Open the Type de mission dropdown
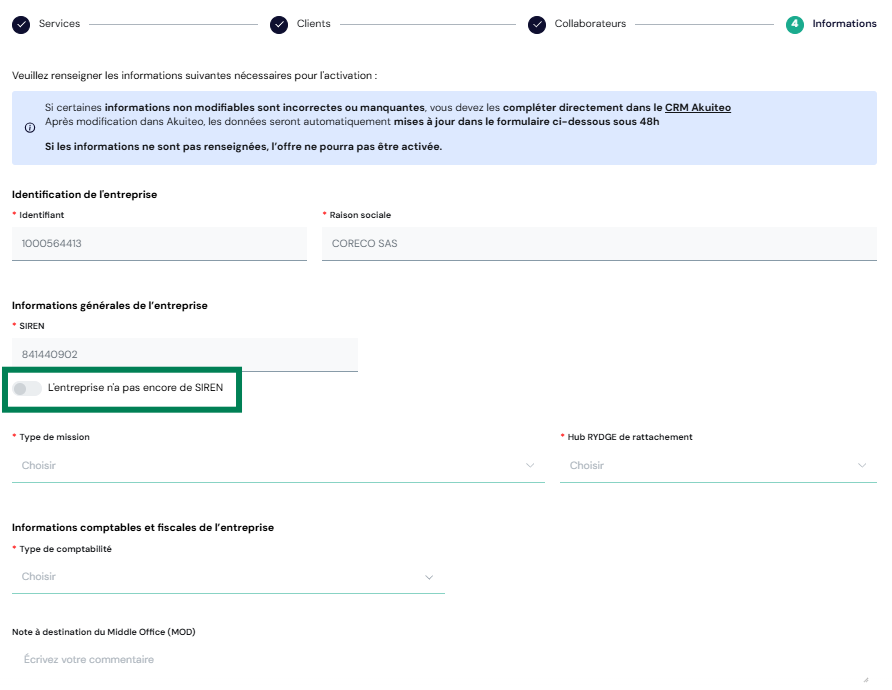Screen dimensions: 892x690 click(x=278, y=466)
